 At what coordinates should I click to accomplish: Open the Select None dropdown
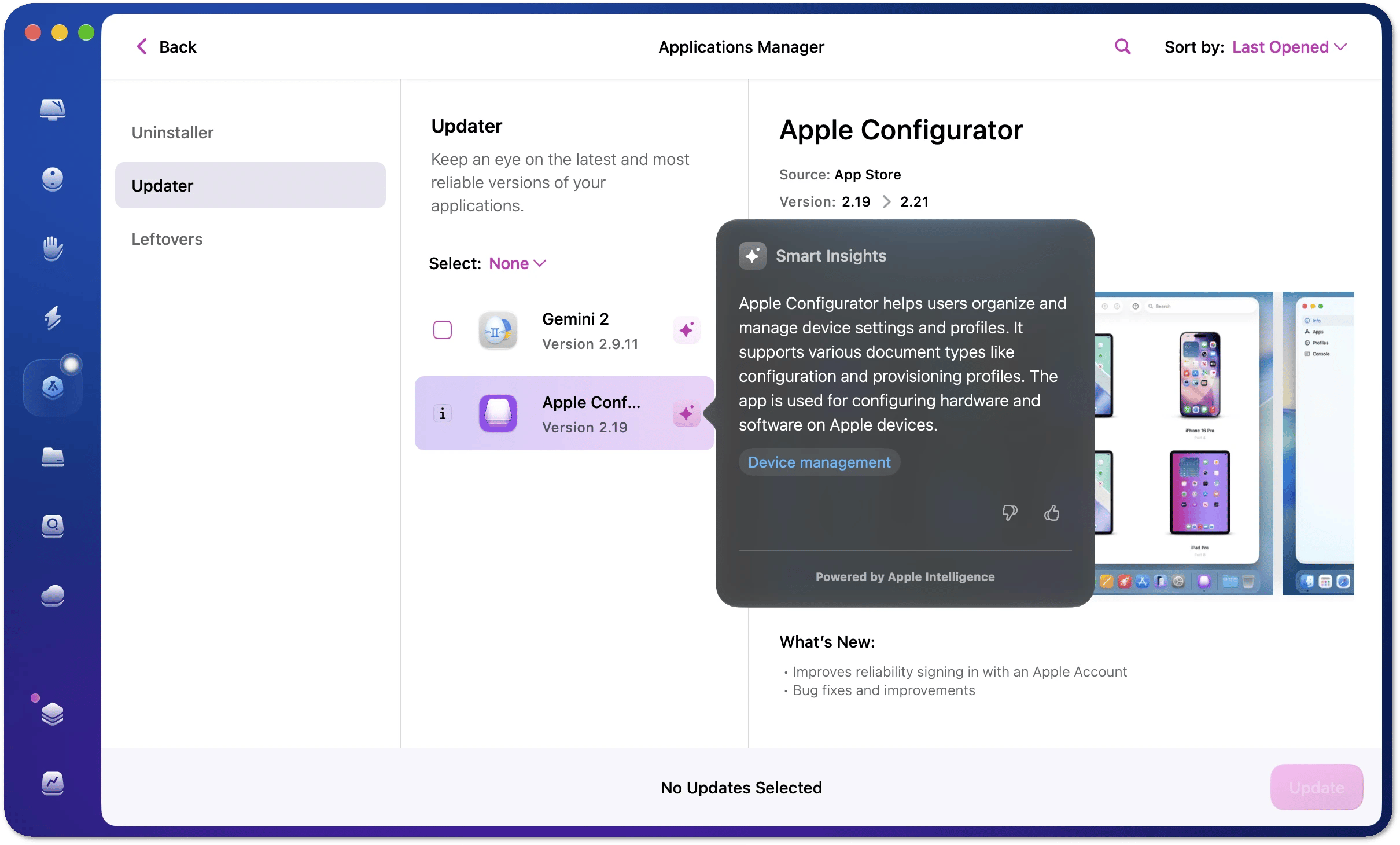[517, 263]
